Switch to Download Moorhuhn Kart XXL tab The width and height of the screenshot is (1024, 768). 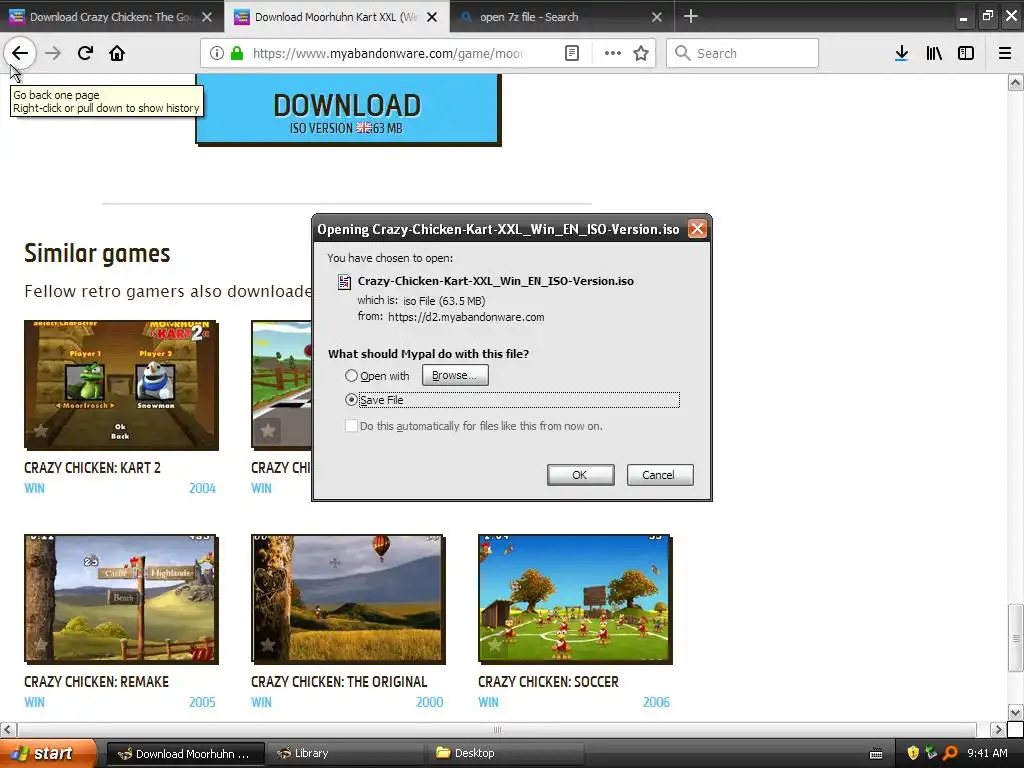(336, 17)
